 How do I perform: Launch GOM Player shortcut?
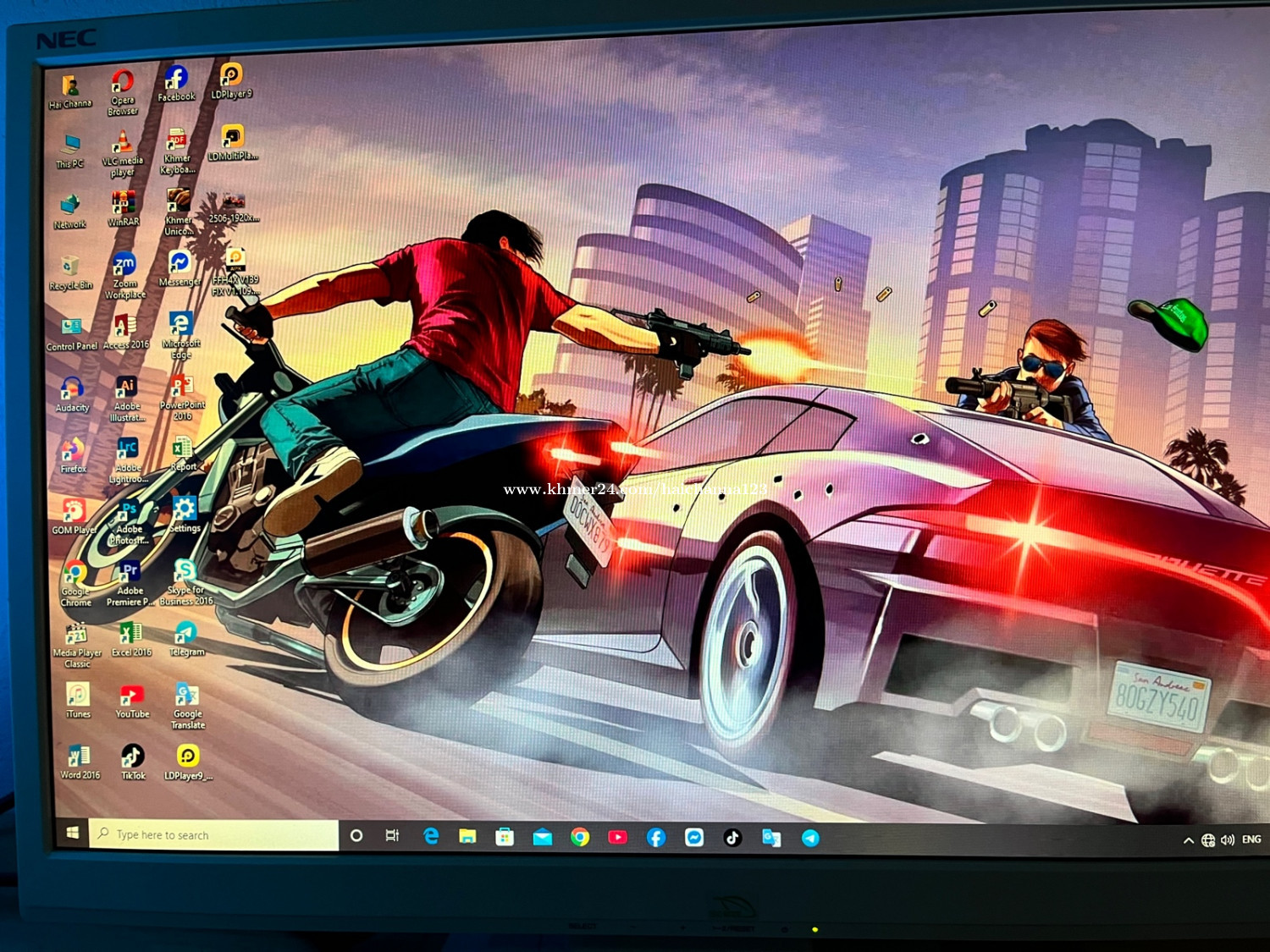[x=74, y=518]
